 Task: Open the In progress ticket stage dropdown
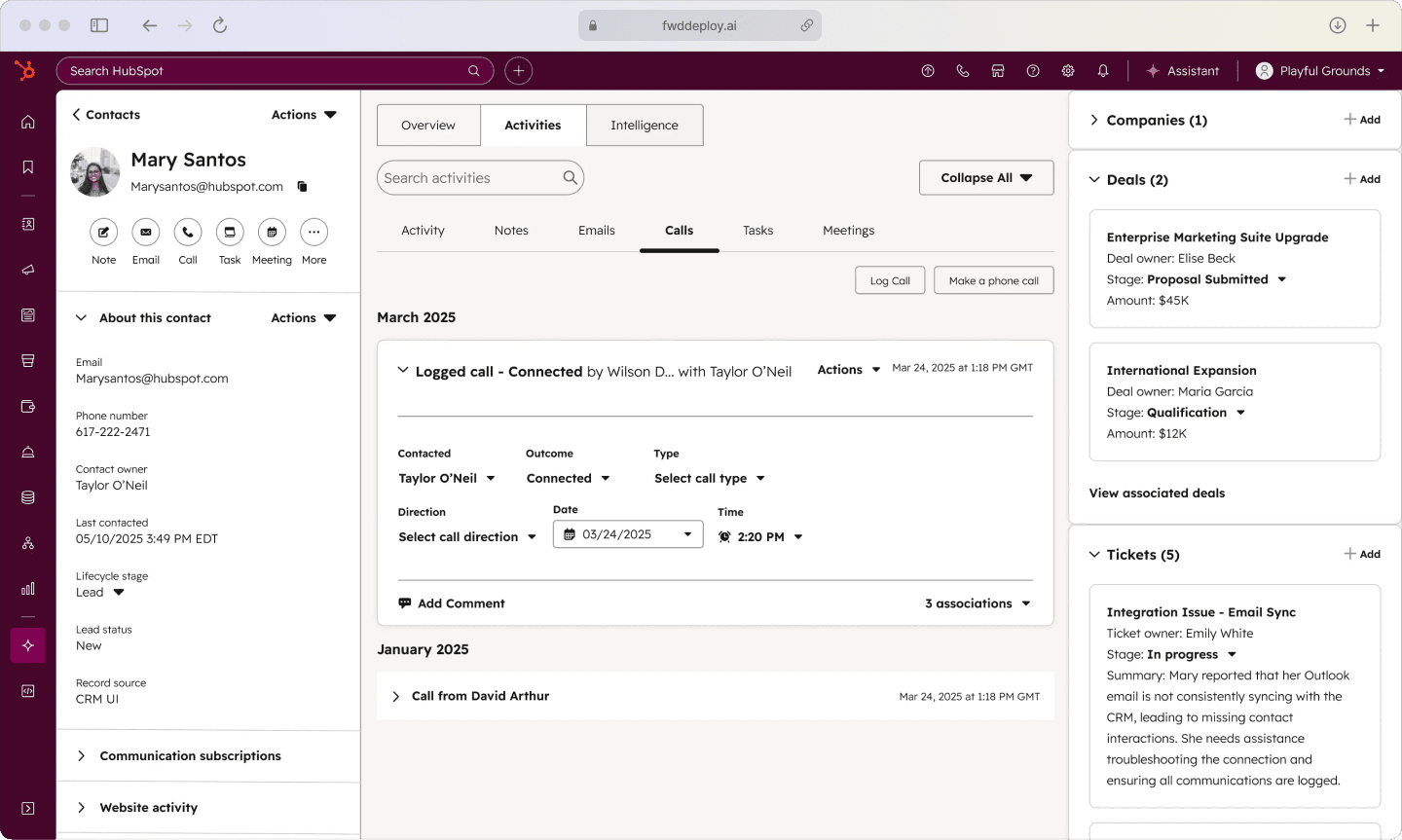[1192, 654]
